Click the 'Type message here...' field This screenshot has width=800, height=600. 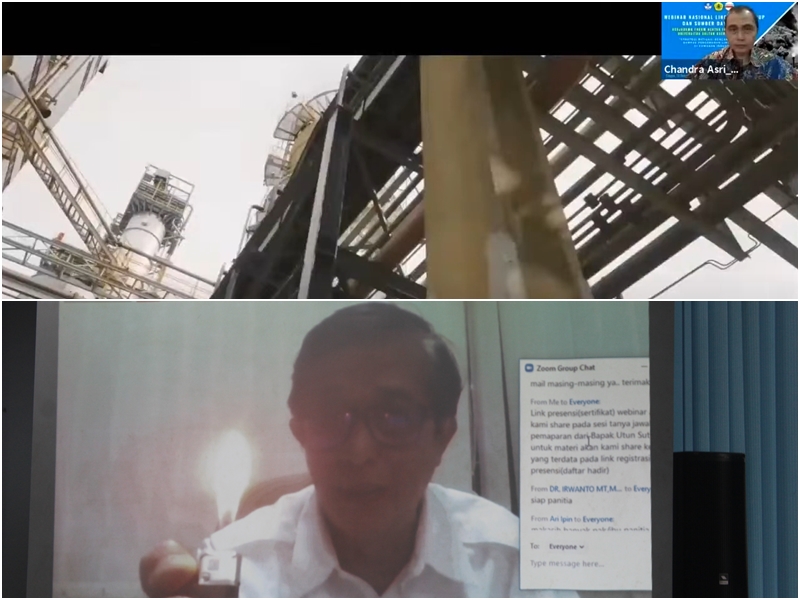coord(586,564)
